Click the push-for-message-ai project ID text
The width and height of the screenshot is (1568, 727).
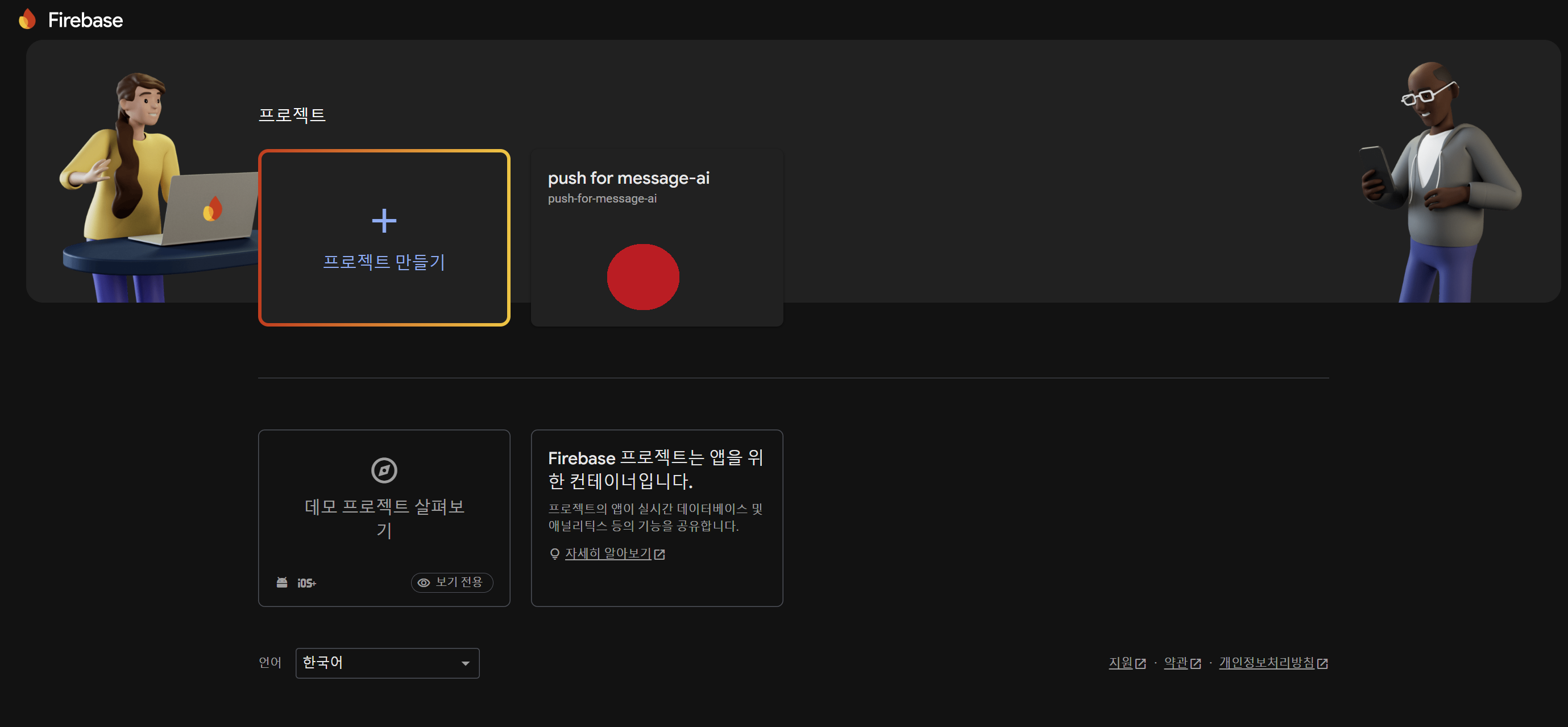[602, 199]
